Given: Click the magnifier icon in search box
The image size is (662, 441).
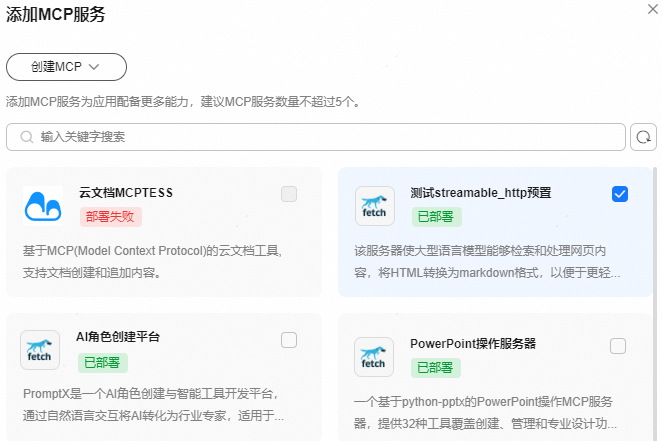Looking at the screenshot, I should [x=26, y=136].
